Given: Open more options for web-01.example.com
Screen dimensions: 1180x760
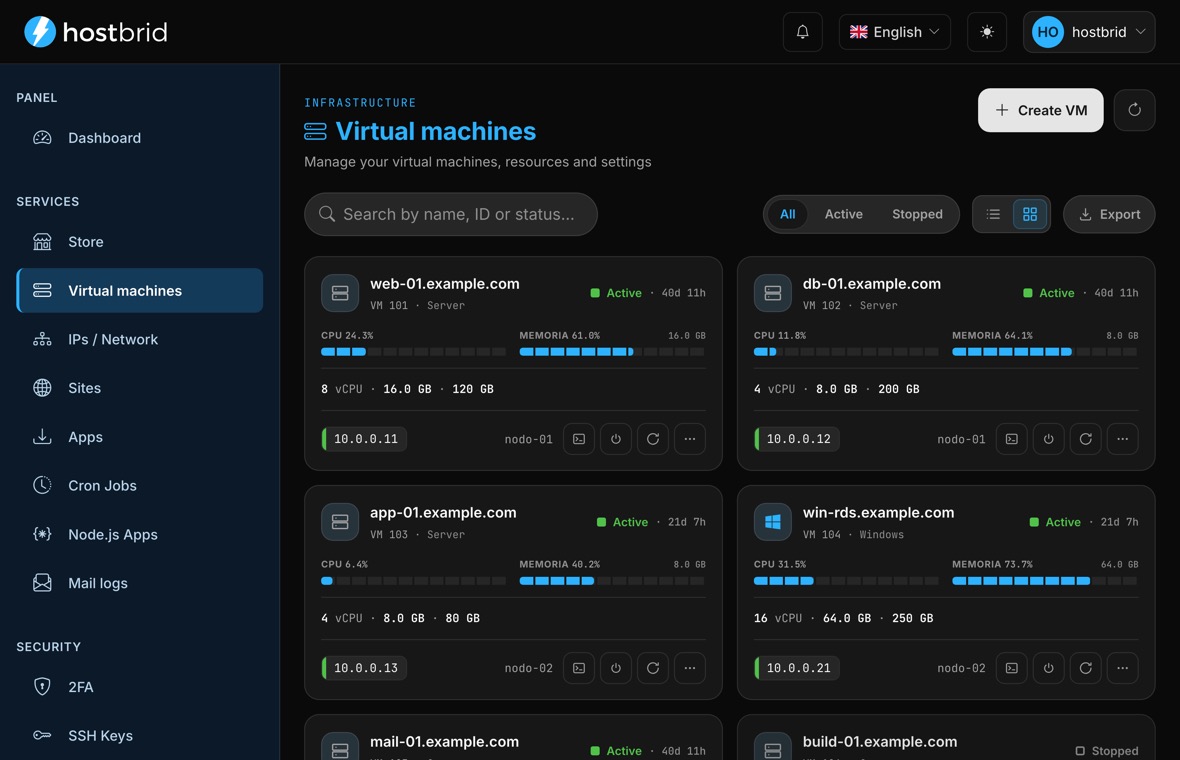Looking at the screenshot, I should [689, 439].
